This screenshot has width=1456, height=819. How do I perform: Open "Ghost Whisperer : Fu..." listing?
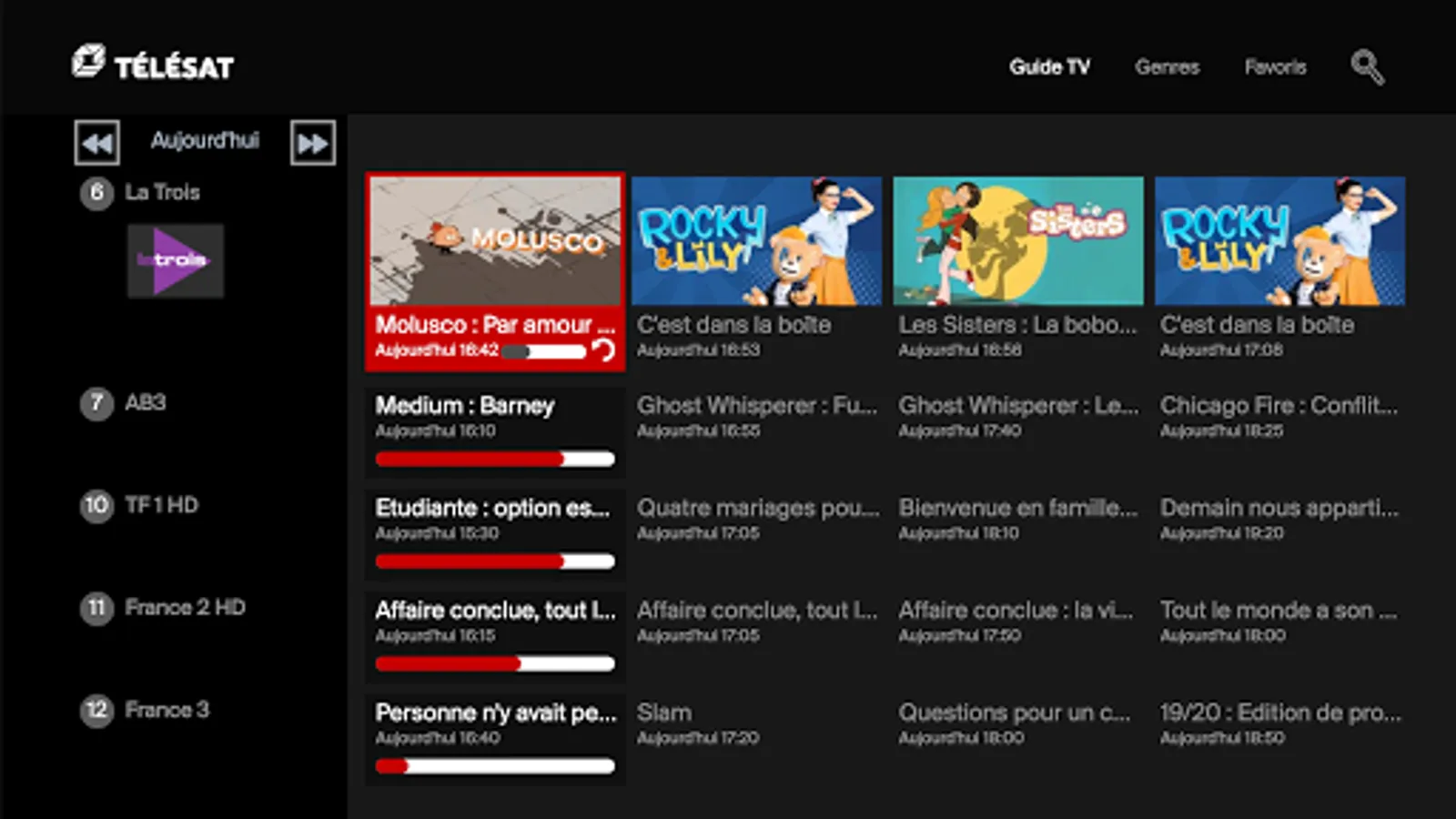point(757,406)
